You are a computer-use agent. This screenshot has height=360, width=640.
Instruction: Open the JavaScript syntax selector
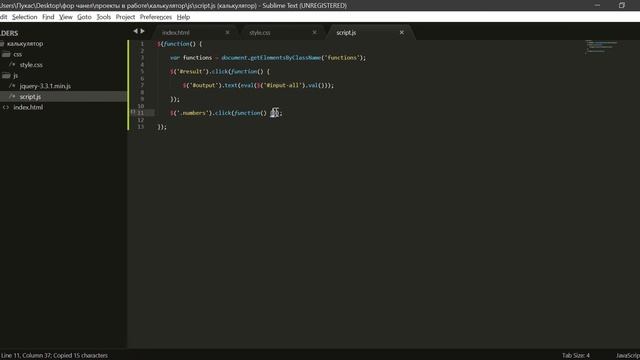click(628, 356)
